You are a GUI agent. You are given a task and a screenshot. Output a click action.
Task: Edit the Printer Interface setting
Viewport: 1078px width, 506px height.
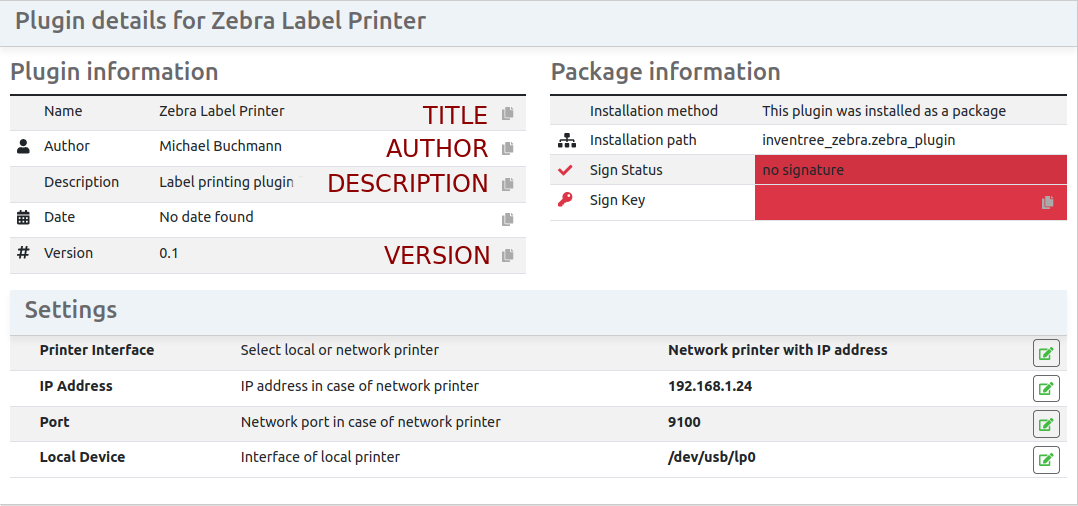(x=1046, y=353)
